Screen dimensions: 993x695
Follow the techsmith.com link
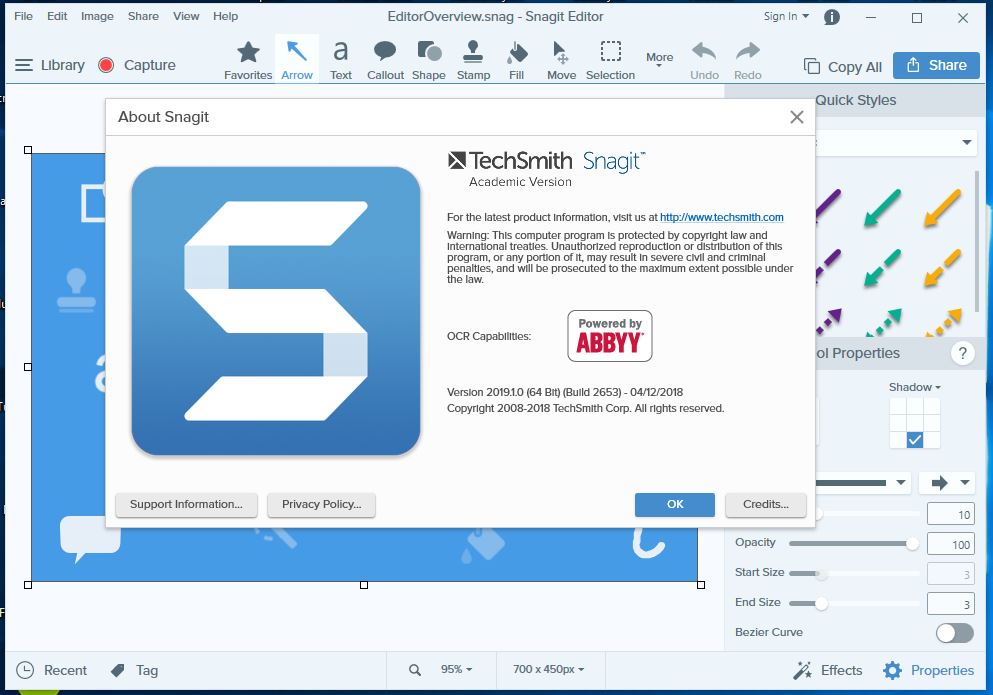tap(721, 217)
